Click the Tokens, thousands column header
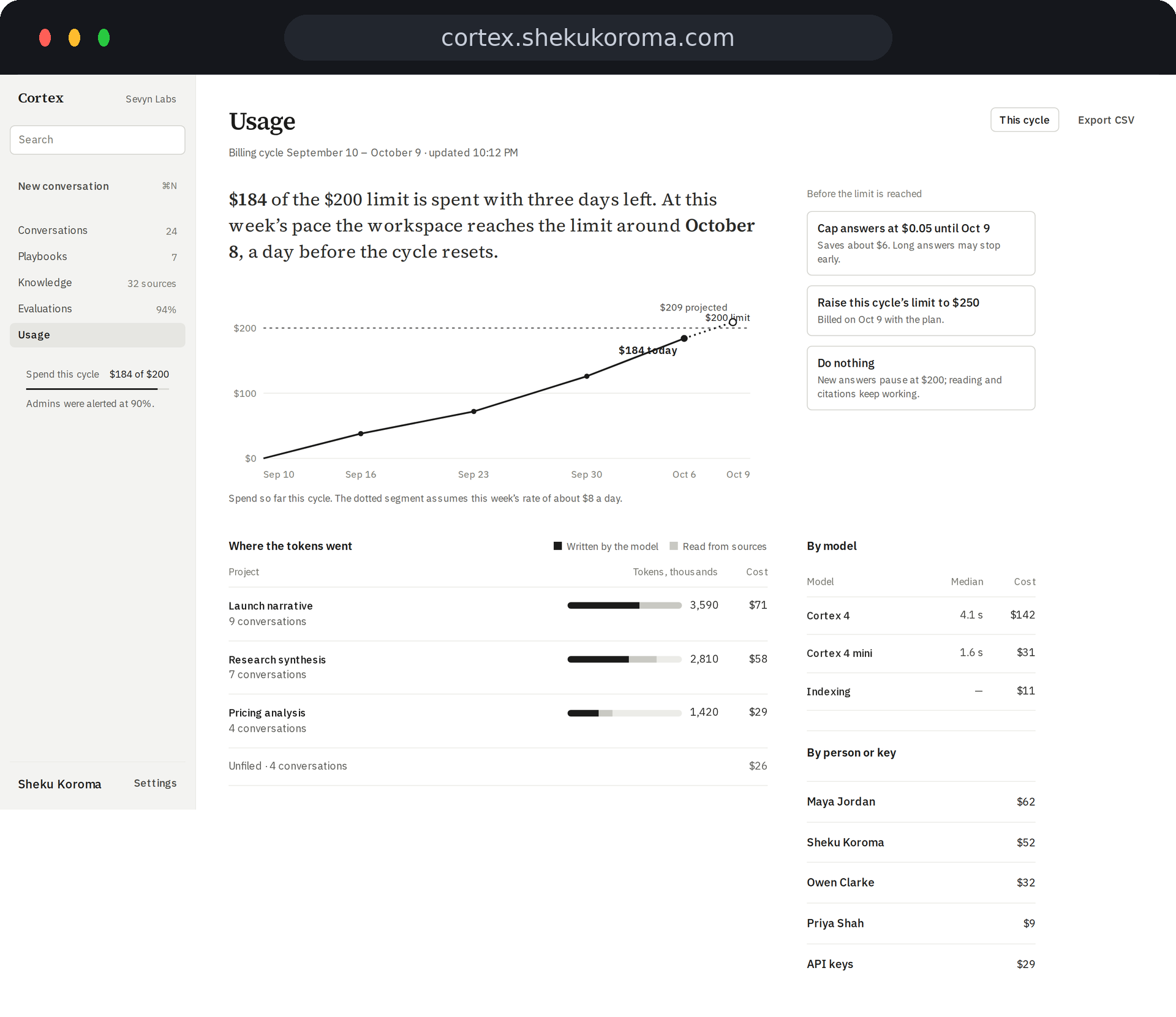 (x=675, y=572)
